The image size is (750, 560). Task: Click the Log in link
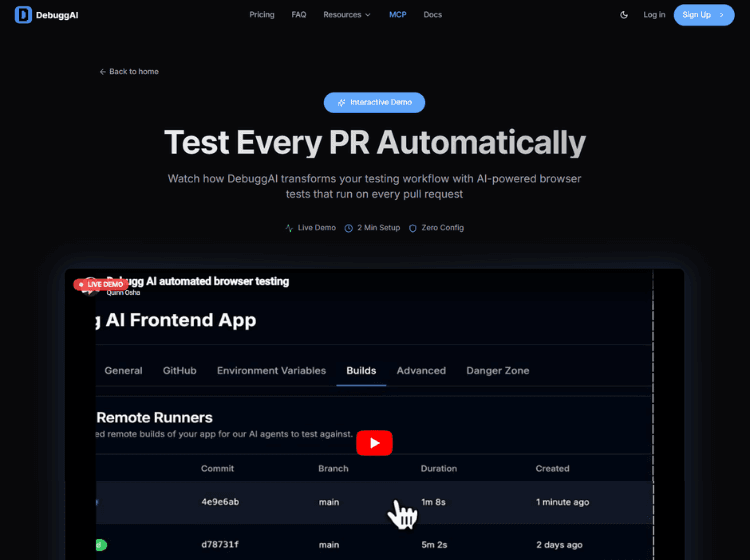tap(654, 15)
